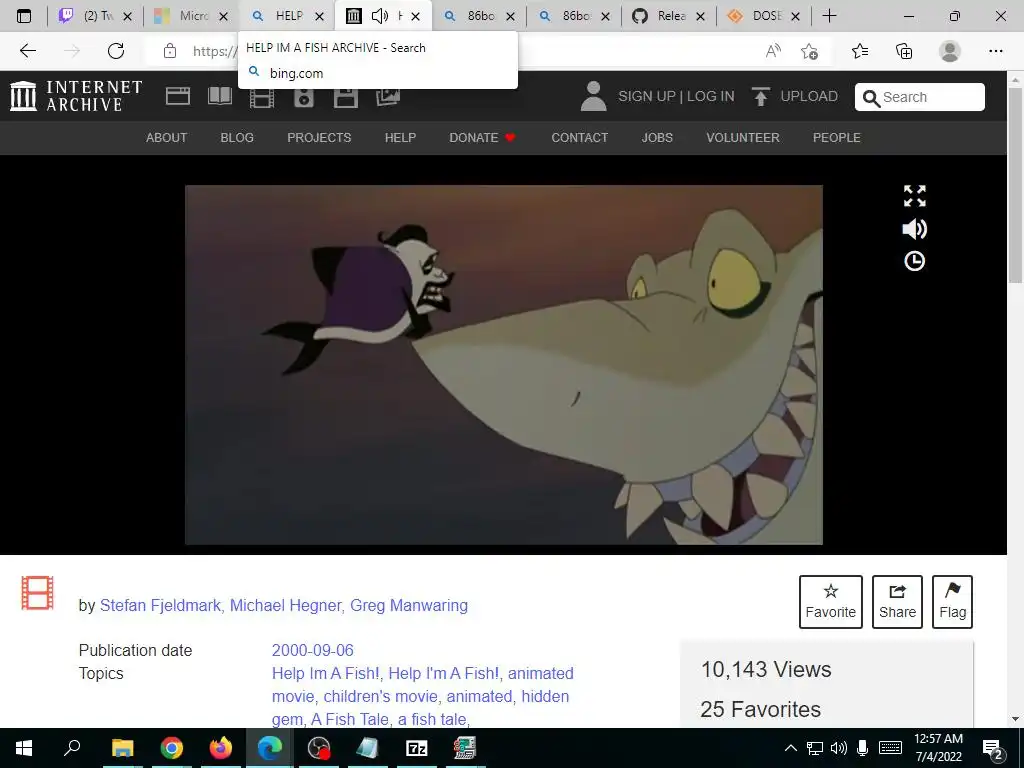Viewport: 1024px width, 768px height.
Task: Click the upload arrow icon
Action: coord(760,97)
